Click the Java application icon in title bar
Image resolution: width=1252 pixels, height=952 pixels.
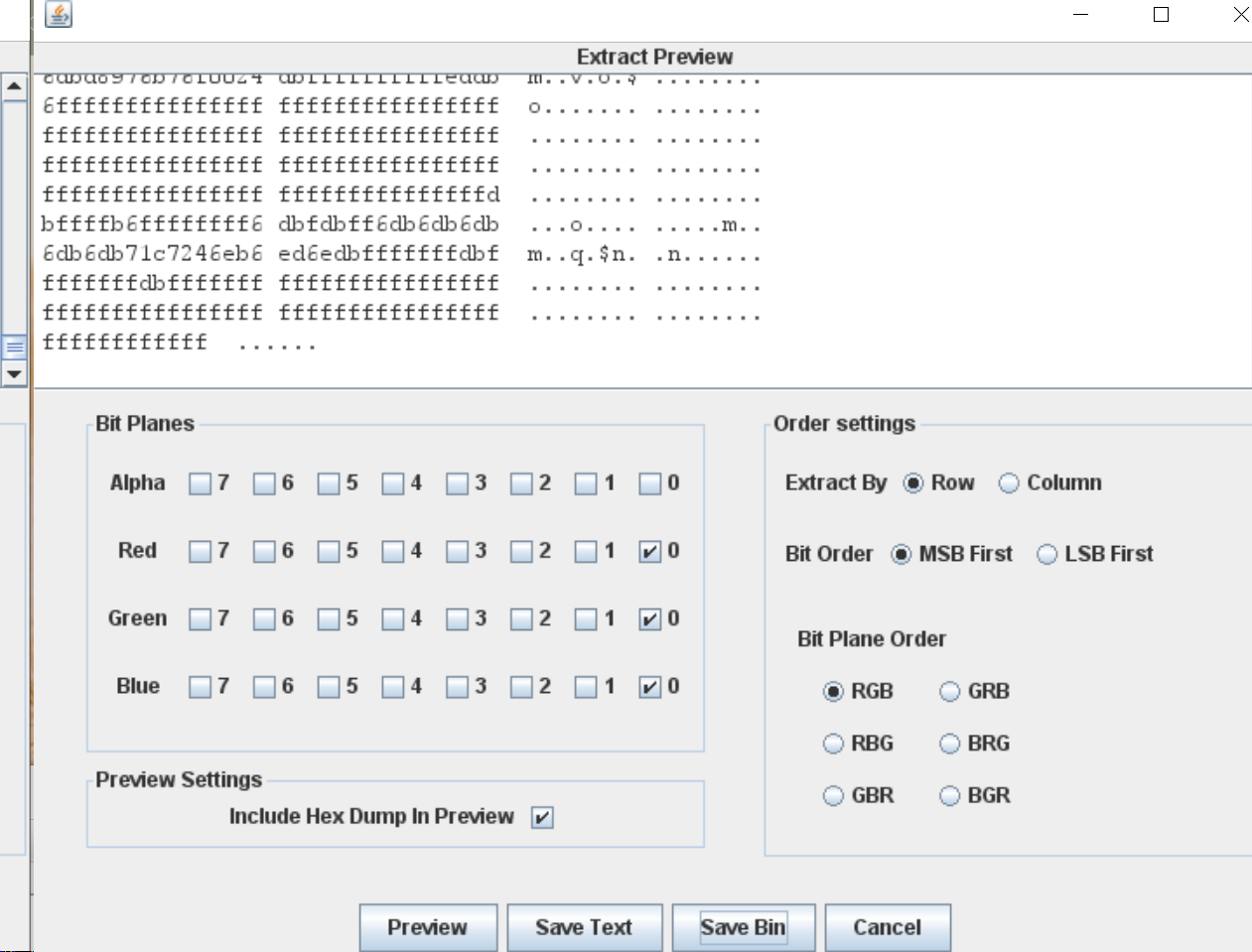(59, 14)
